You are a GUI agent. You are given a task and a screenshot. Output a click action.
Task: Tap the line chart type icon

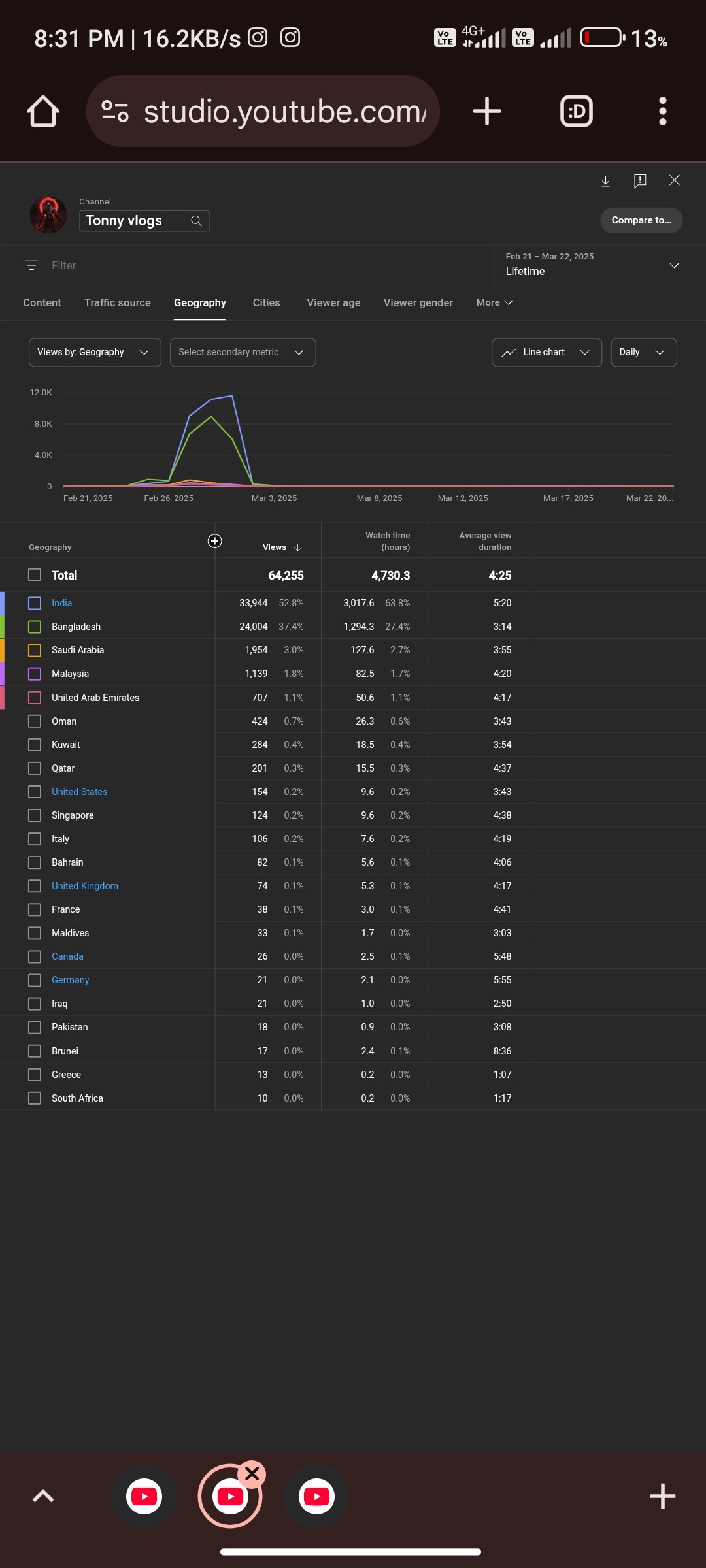coord(509,353)
